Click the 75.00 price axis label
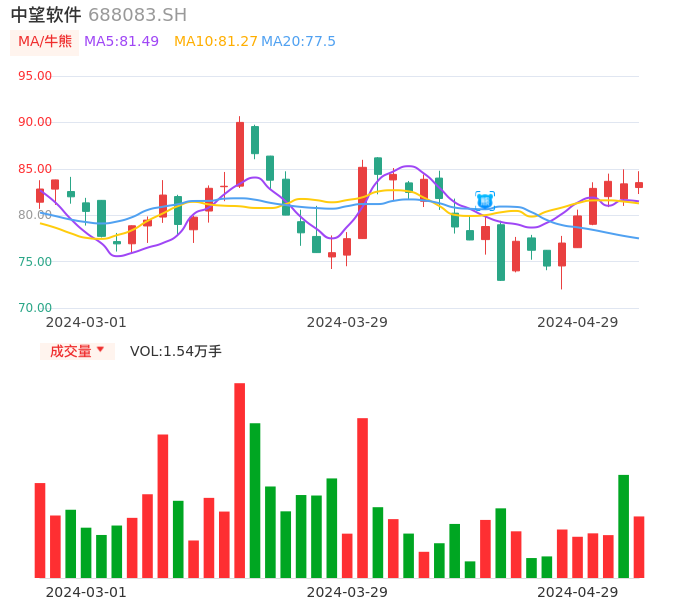 35,262
